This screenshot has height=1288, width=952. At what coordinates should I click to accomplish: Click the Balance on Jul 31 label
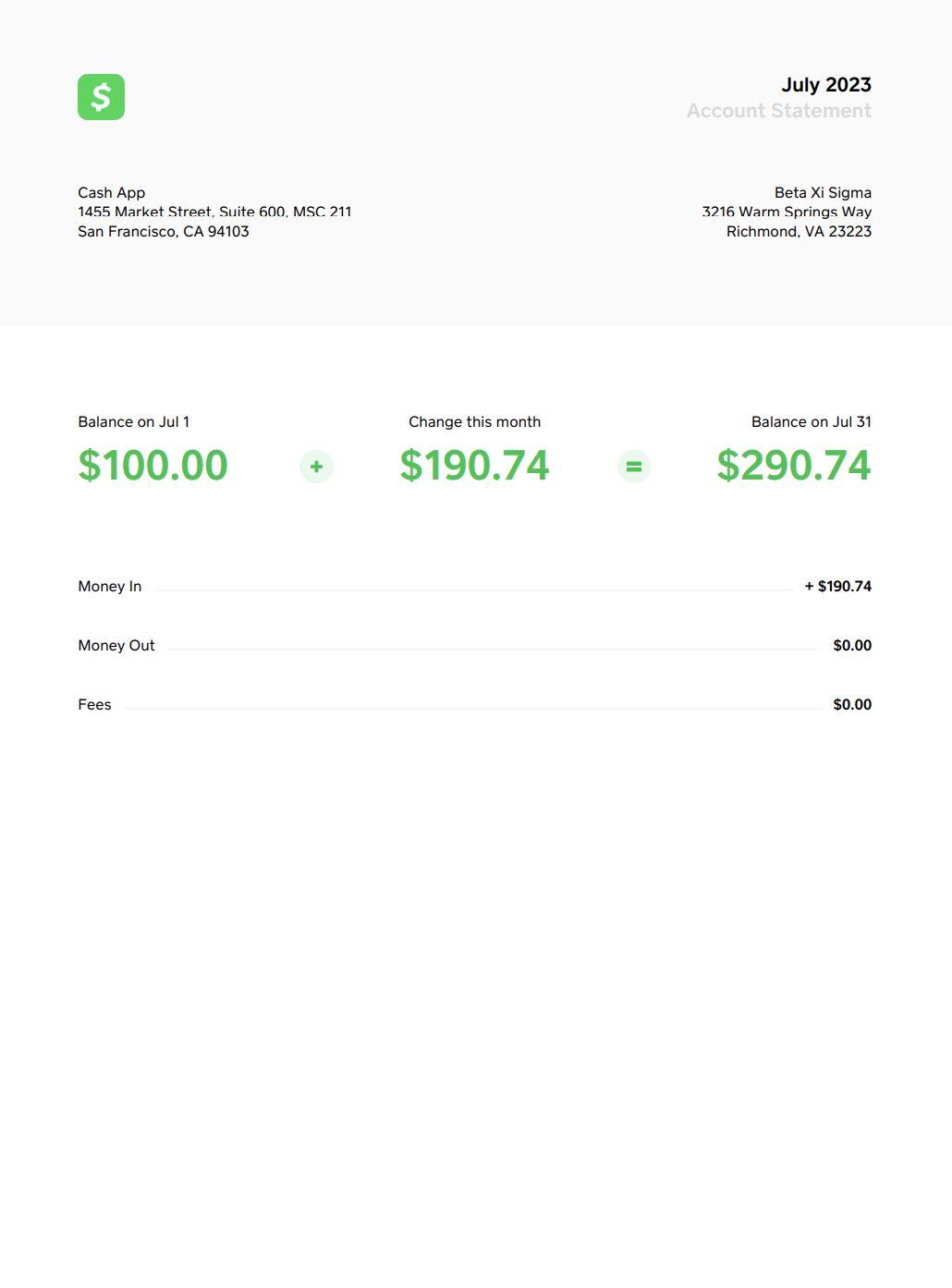(x=812, y=421)
